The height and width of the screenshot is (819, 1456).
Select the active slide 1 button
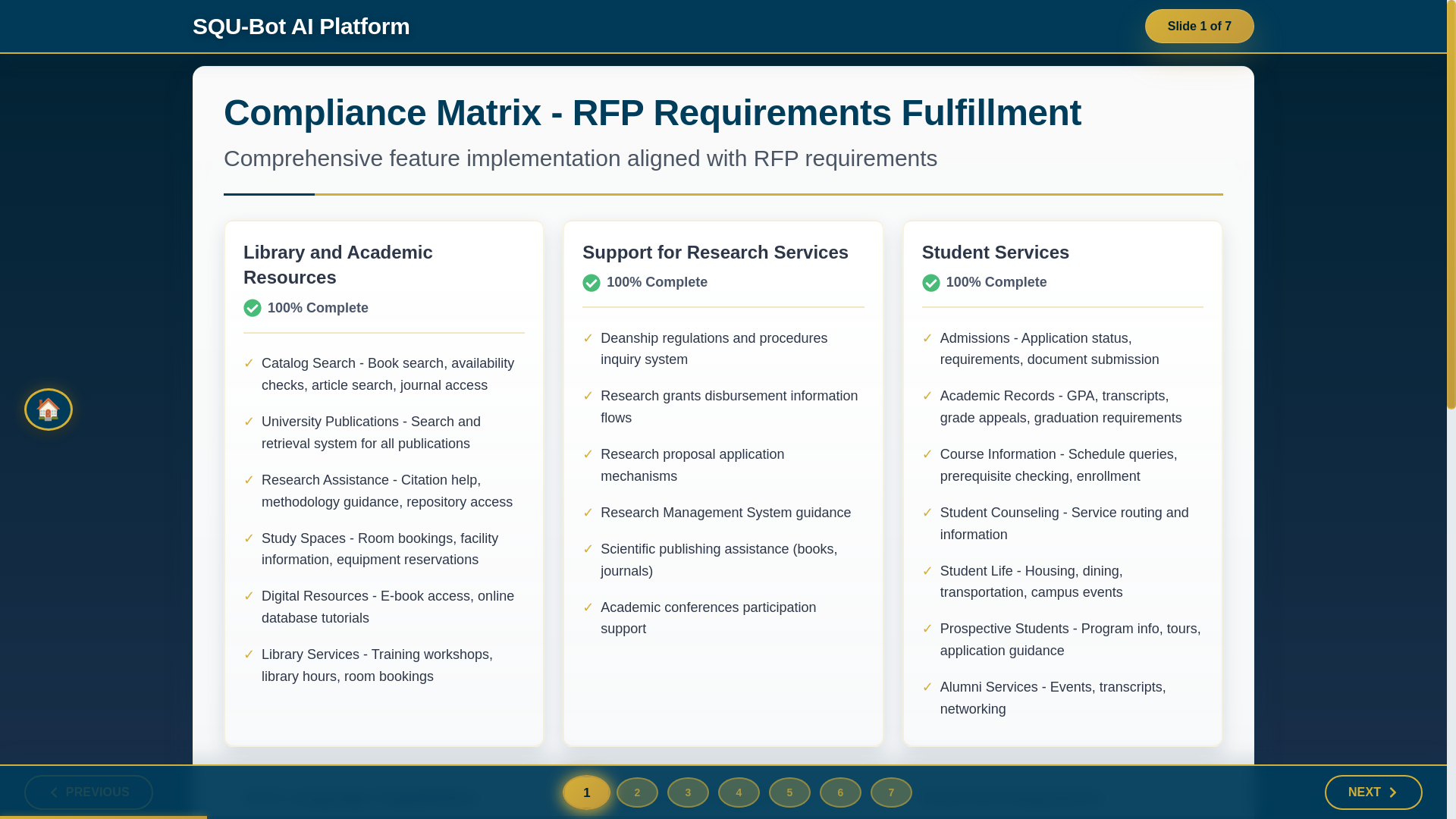tap(586, 792)
